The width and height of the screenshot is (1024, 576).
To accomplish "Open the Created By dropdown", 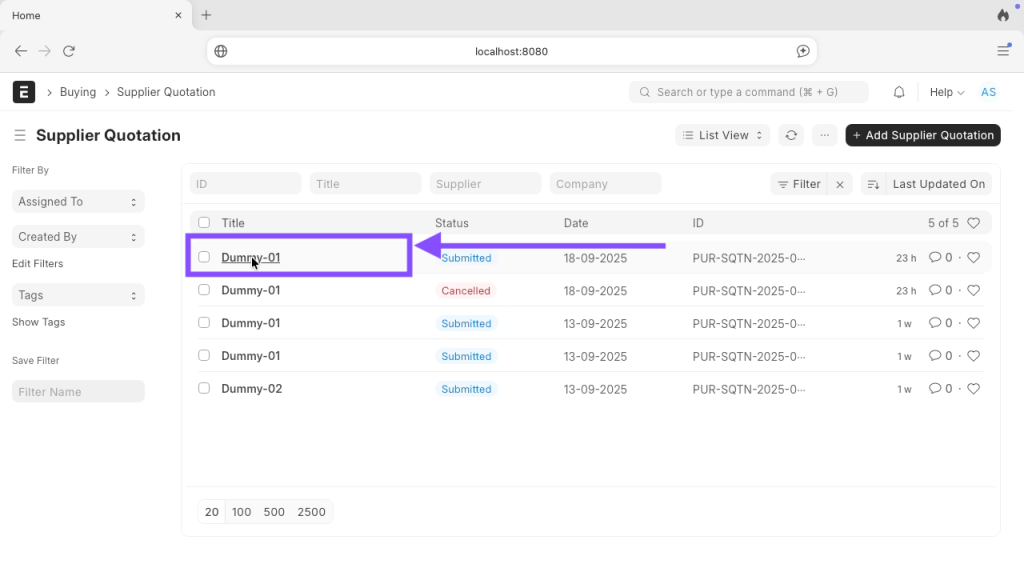I will click(x=78, y=237).
